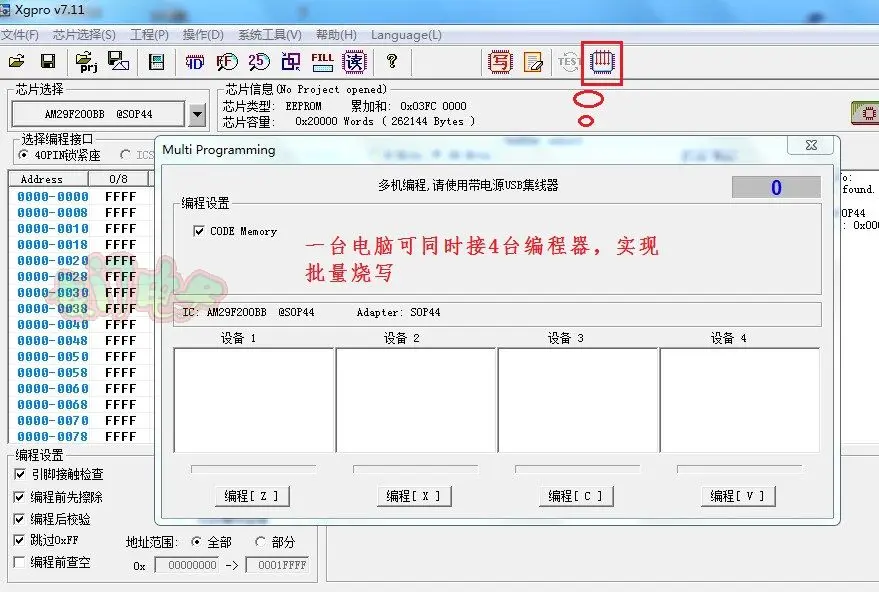Click the save project icon
The image size is (879, 592).
click(118, 61)
